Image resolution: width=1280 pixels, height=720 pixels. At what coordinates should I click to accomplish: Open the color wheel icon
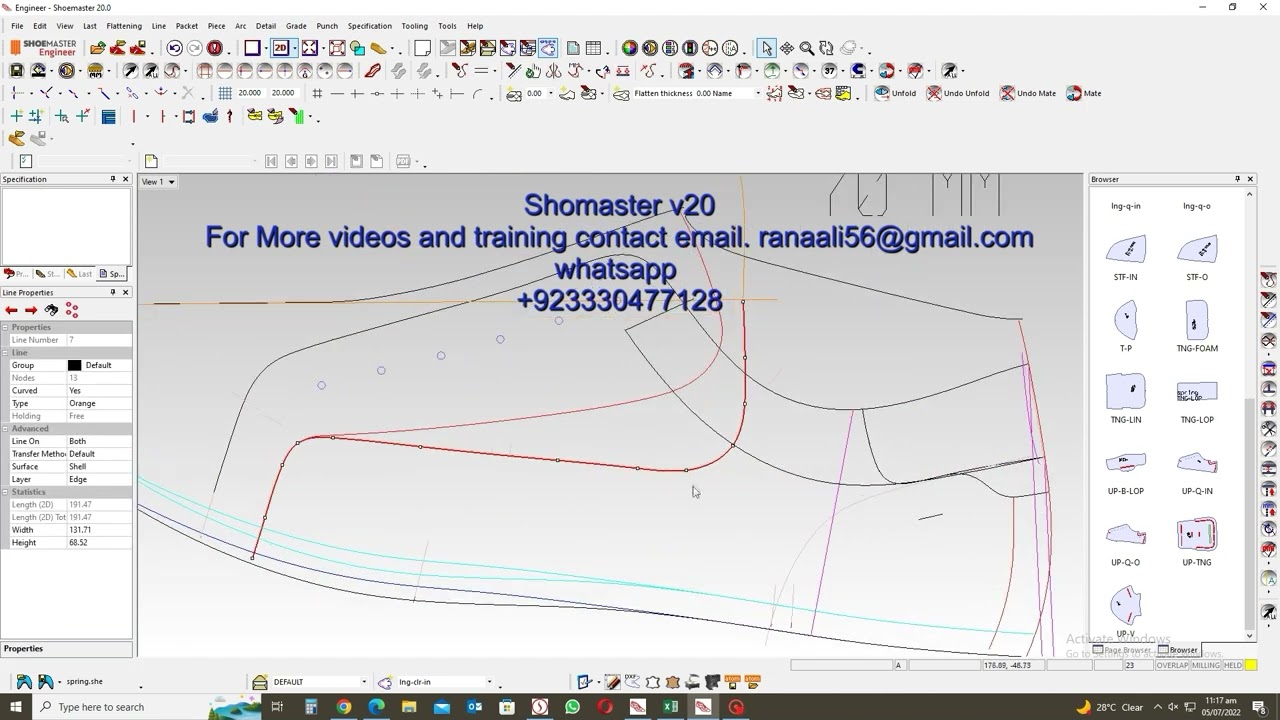pyautogui.click(x=629, y=48)
